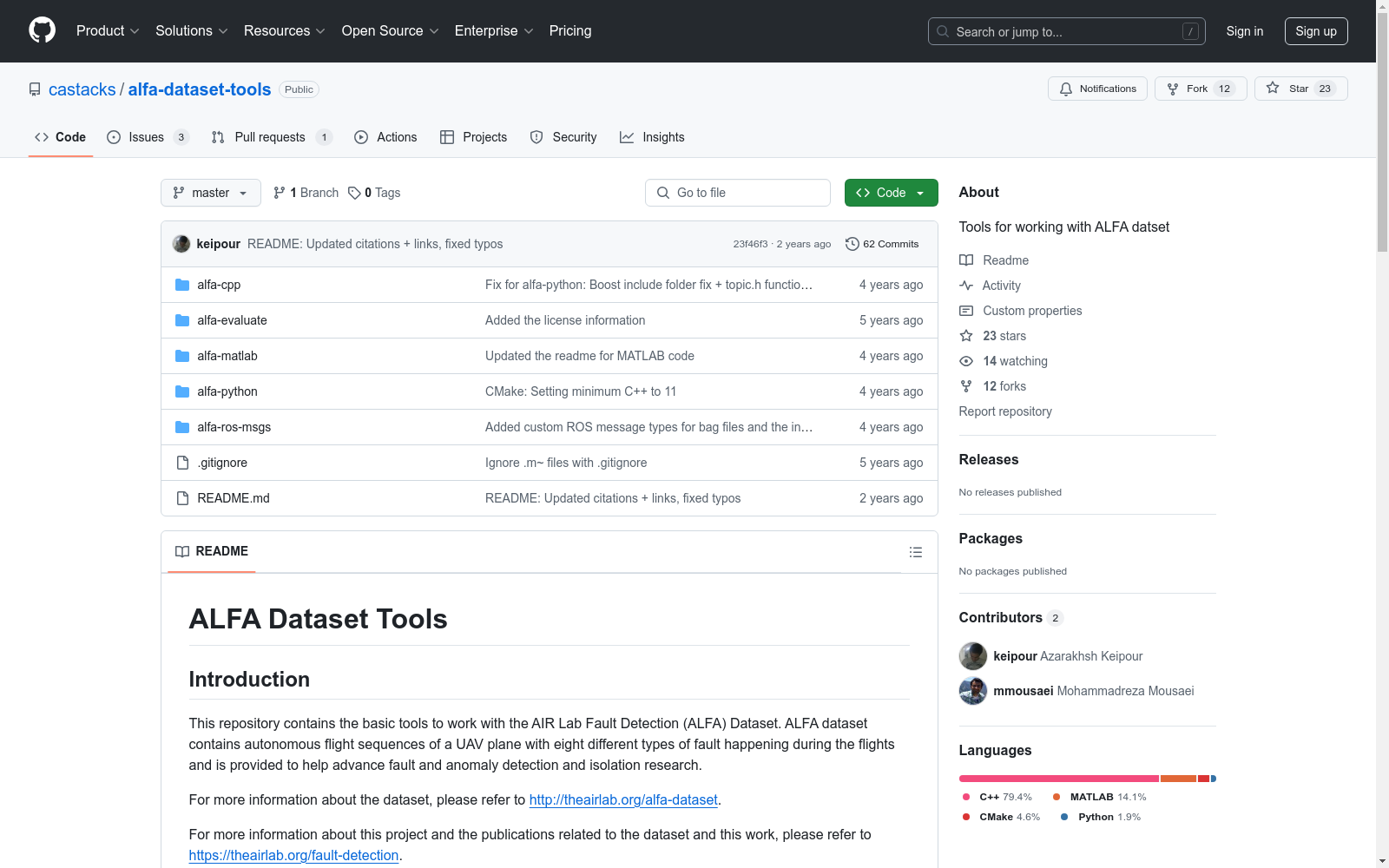
Task: Click the Sign in link
Action: (x=1244, y=31)
